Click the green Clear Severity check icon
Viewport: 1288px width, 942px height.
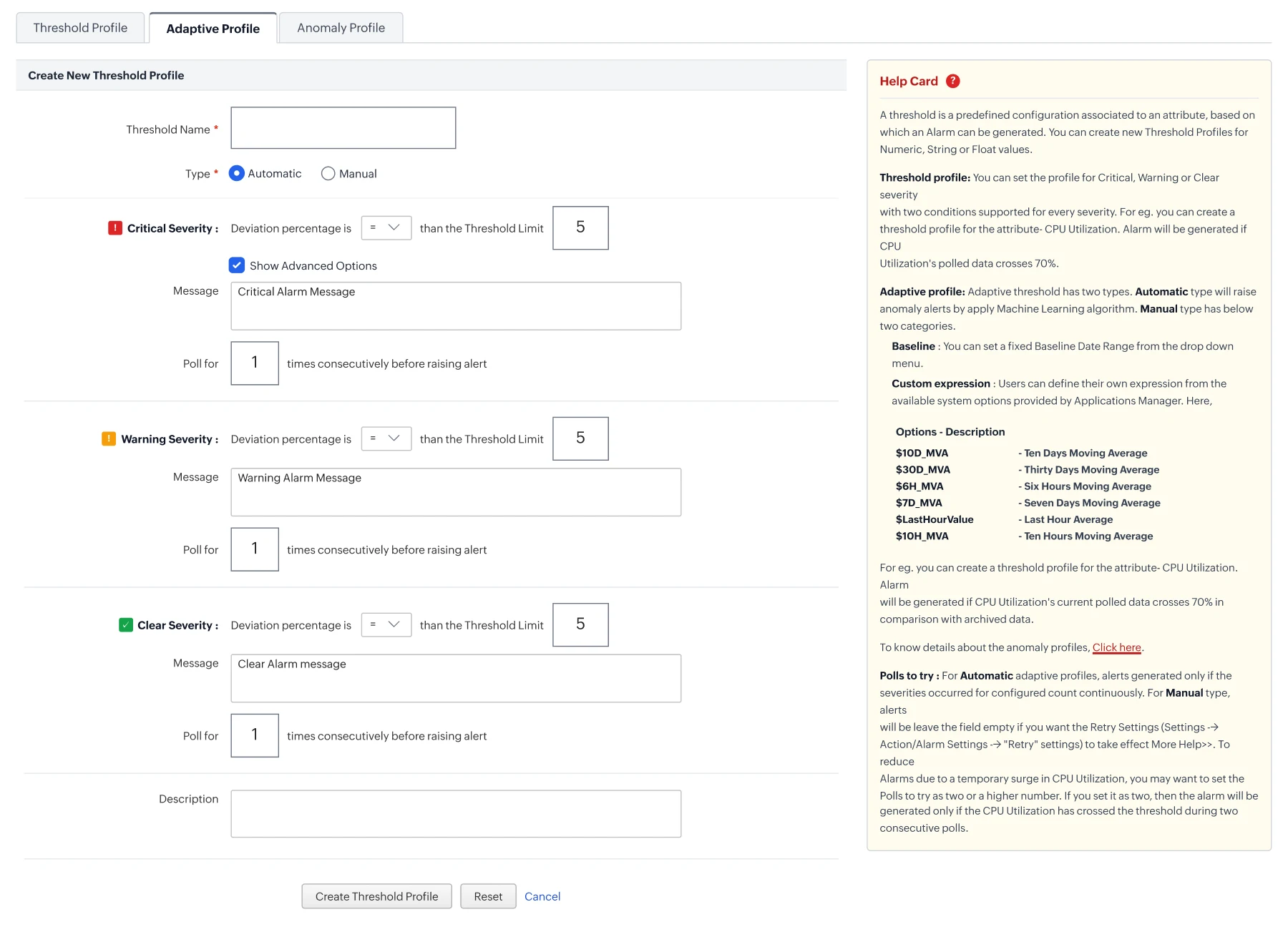126,624
